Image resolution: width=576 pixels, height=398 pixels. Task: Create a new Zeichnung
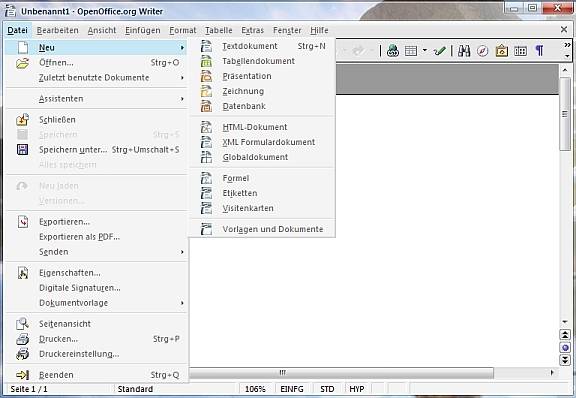click(x=262, y=92)
